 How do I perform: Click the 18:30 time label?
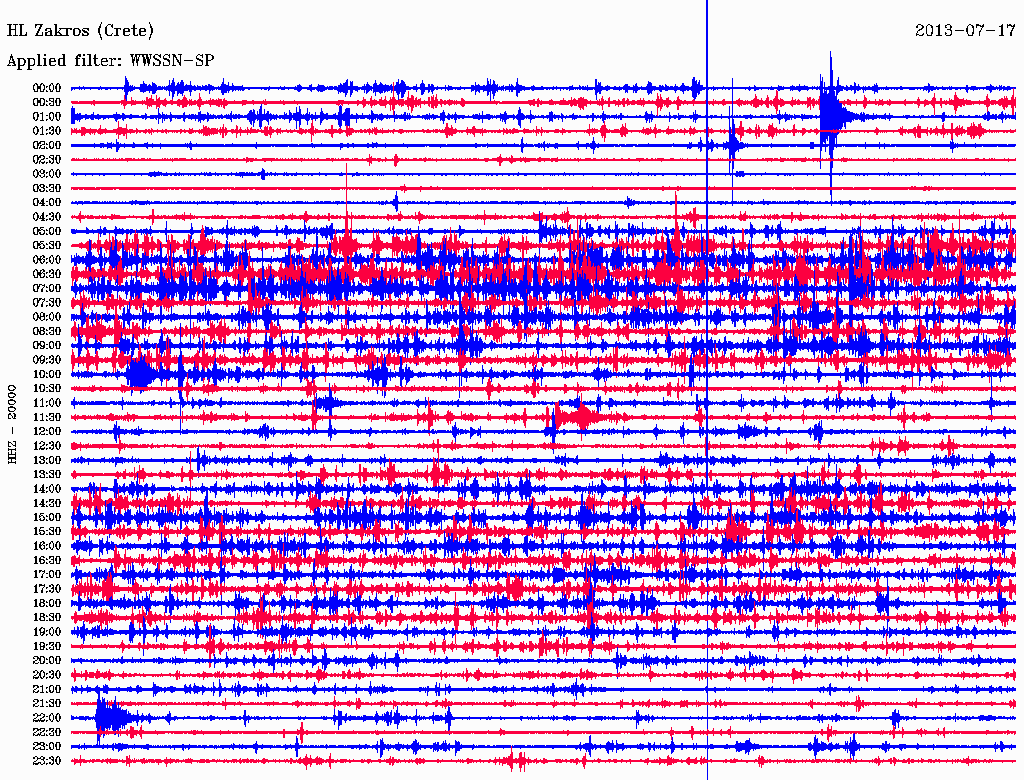pos(47,617)
